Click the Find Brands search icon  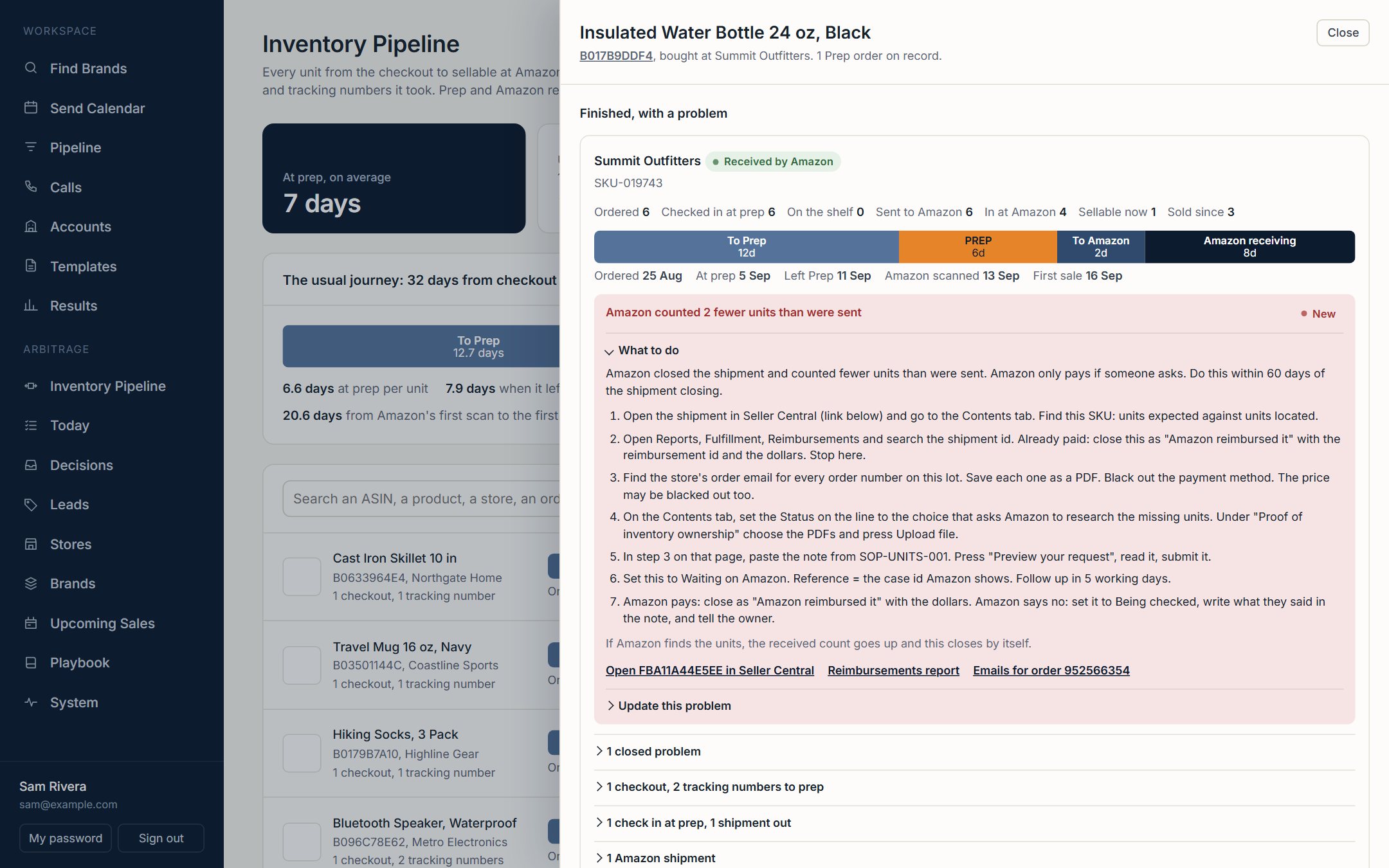[x=31, y=68]
